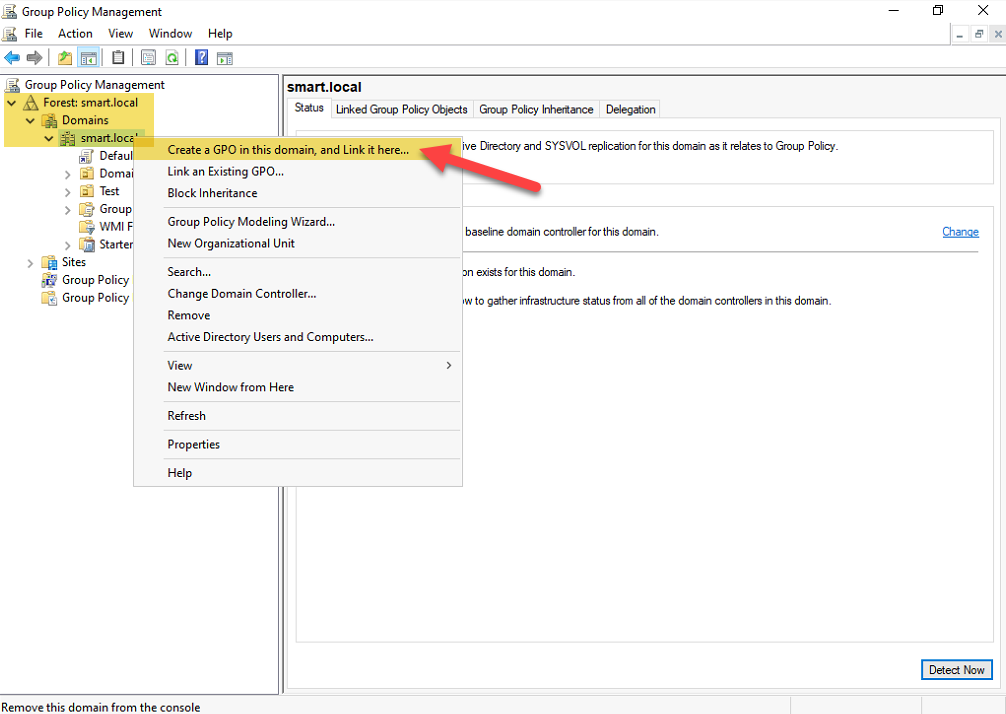Viewport: 1006px width, 714px height.
Task: Click the Starter GPOs folder icon
Action: (87, 244)
